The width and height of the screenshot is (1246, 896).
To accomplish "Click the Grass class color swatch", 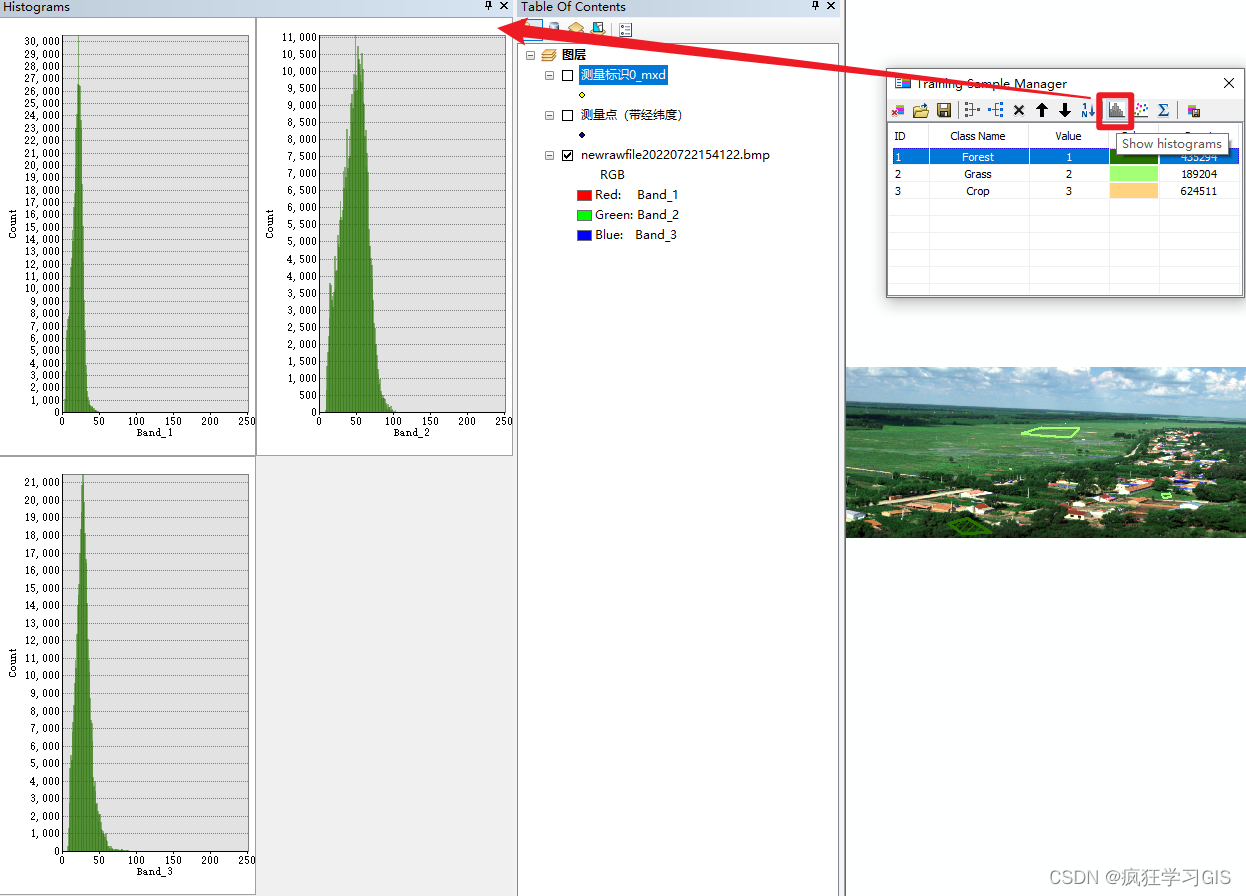I will click(x=1134, y=174).
